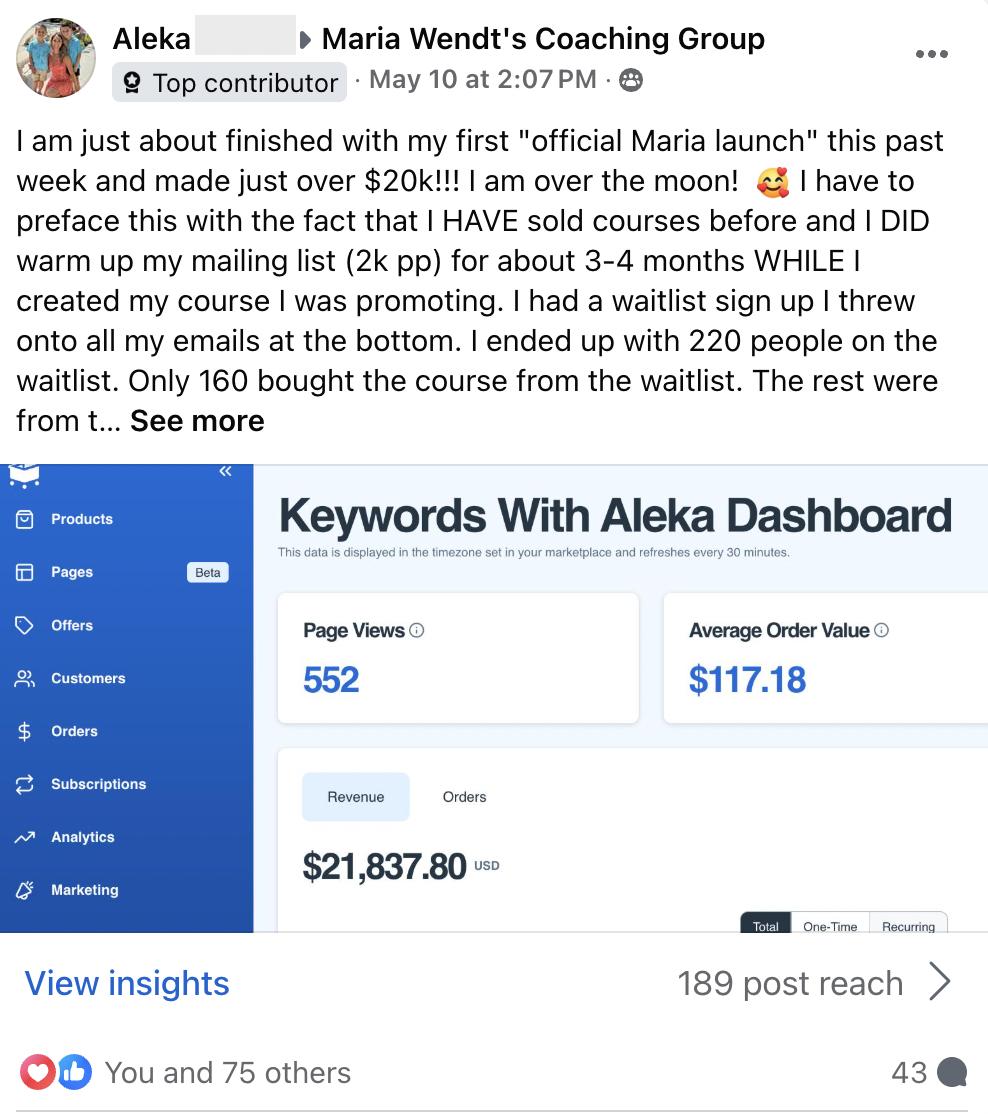This screenshot has width=988, height=1114.
Task: Select the One-Time toggle option
Action: pyautogui.click(x=830, y=926)
